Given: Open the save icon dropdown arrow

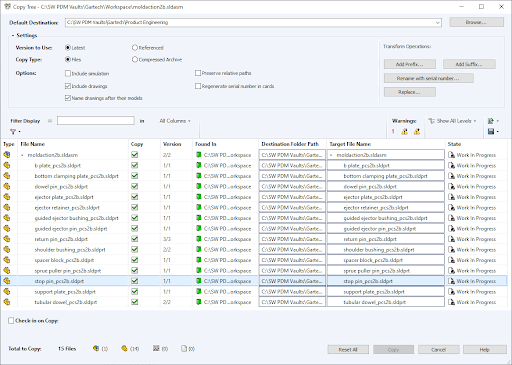Looking at the screenshot, I should pyautogui.click(x=497, y=132).
